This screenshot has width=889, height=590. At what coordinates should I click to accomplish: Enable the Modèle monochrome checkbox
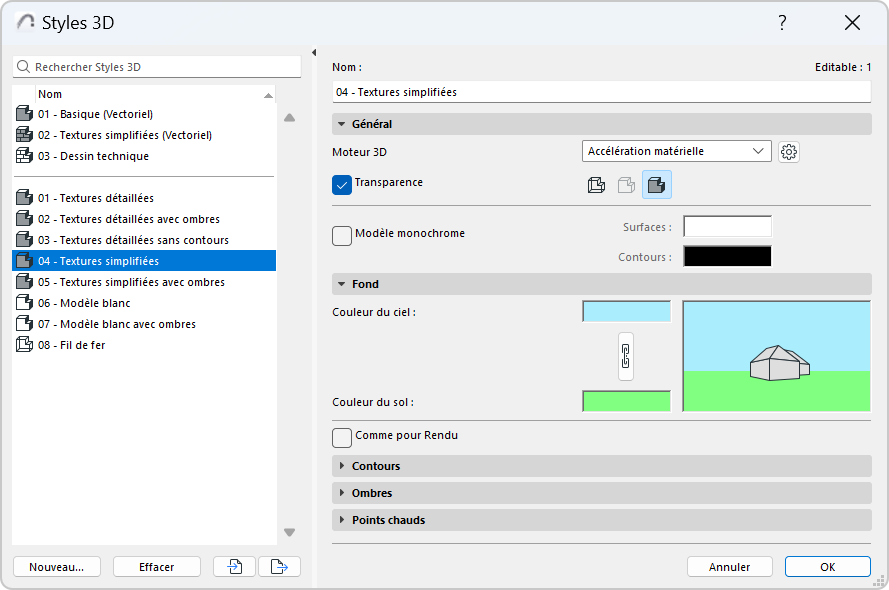[342, 236]
